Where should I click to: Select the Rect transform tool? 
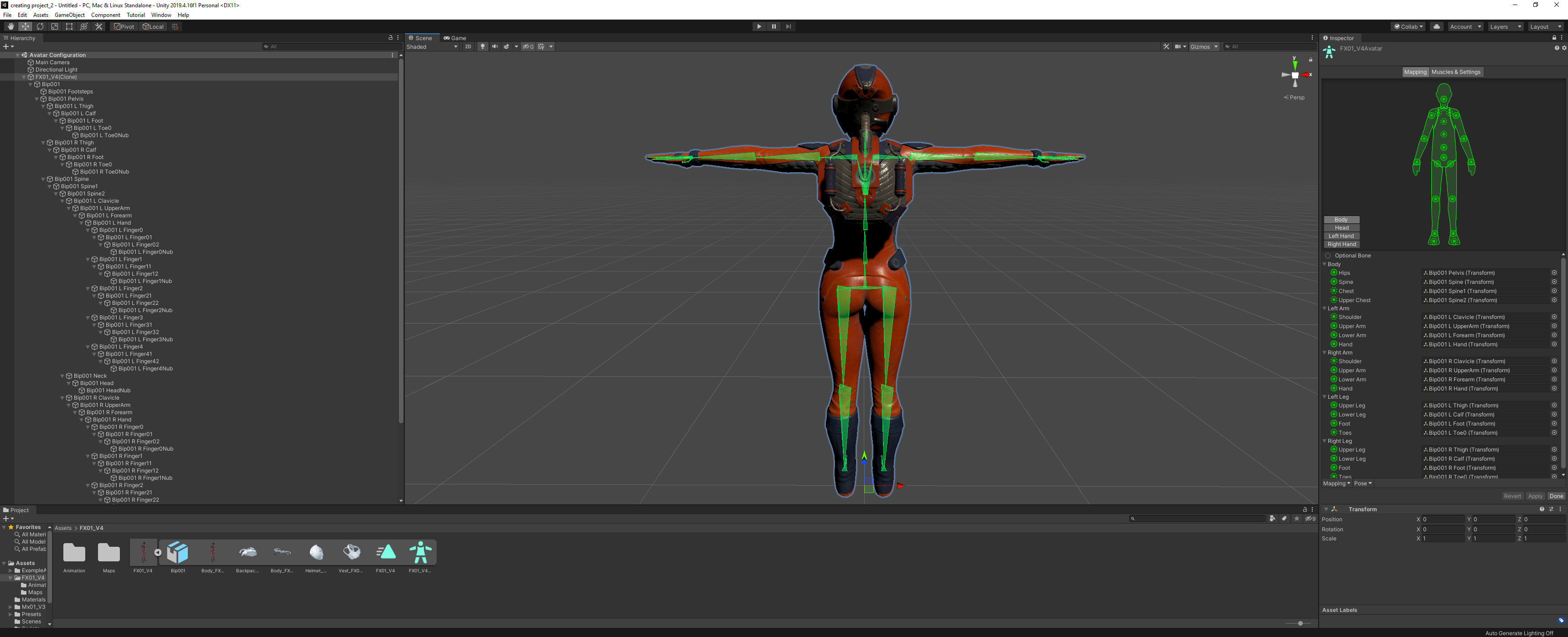tap(69, 27)
